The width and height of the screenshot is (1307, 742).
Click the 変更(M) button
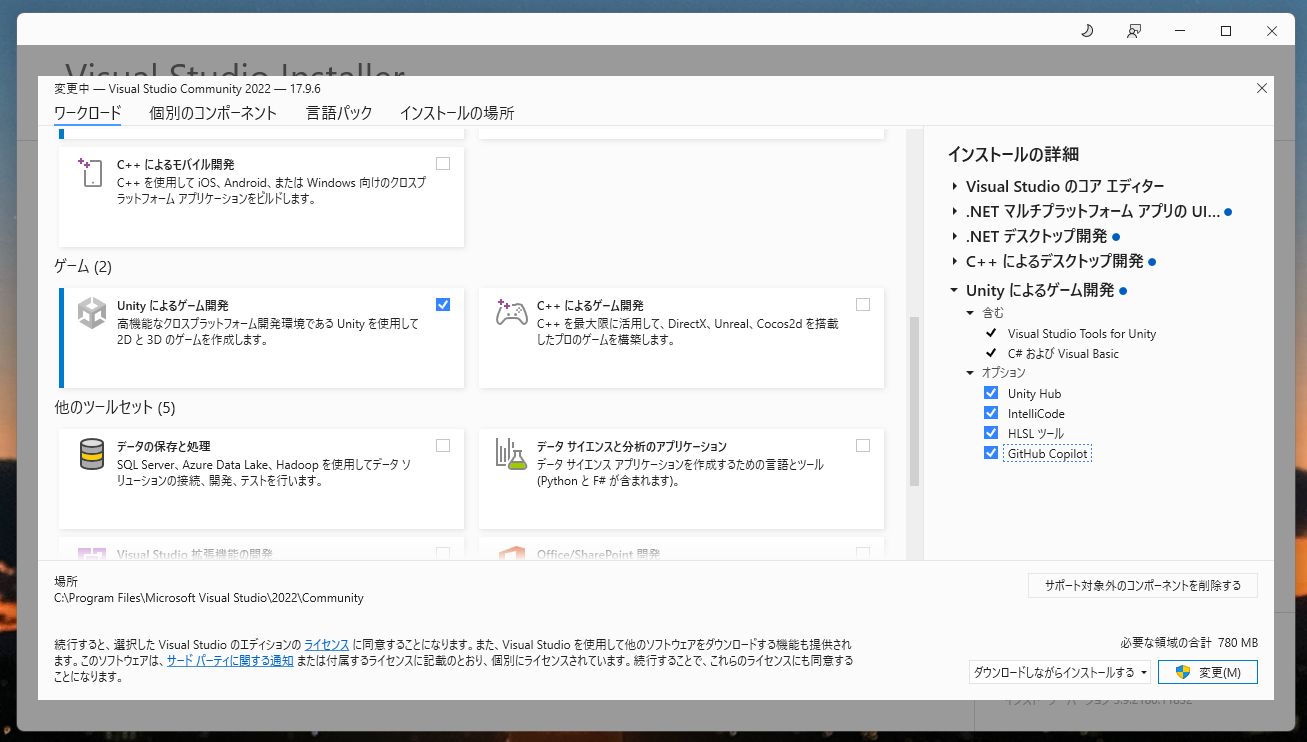pyautogui.click(x=1208, y=672)
